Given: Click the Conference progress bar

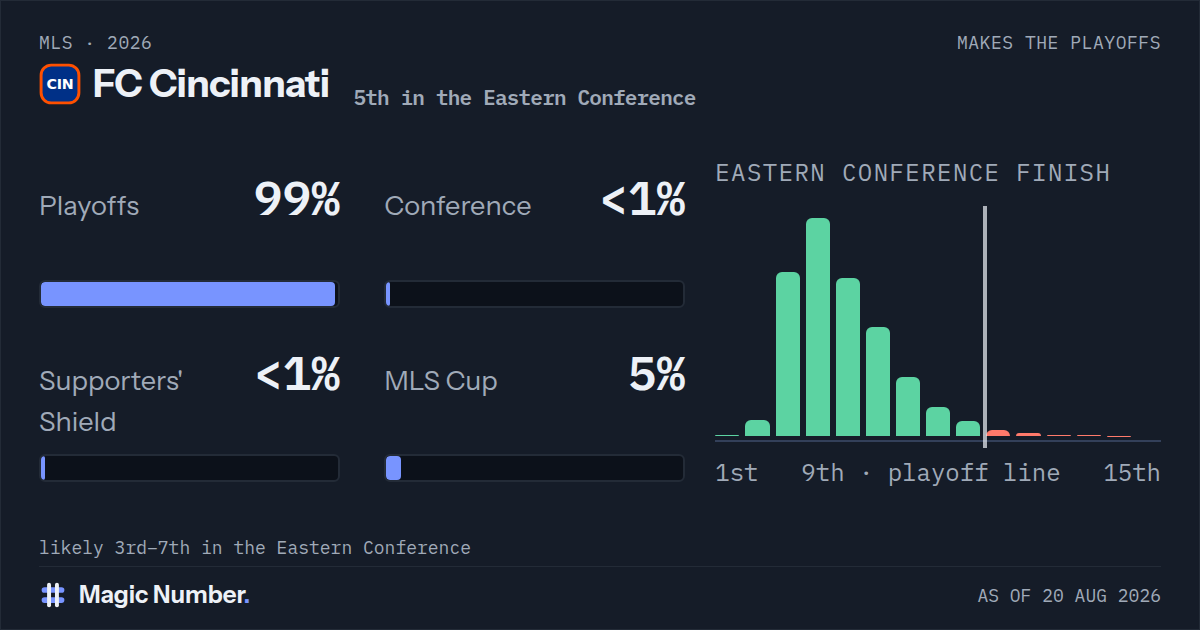Looking at the screenshot, I should 535,294.
